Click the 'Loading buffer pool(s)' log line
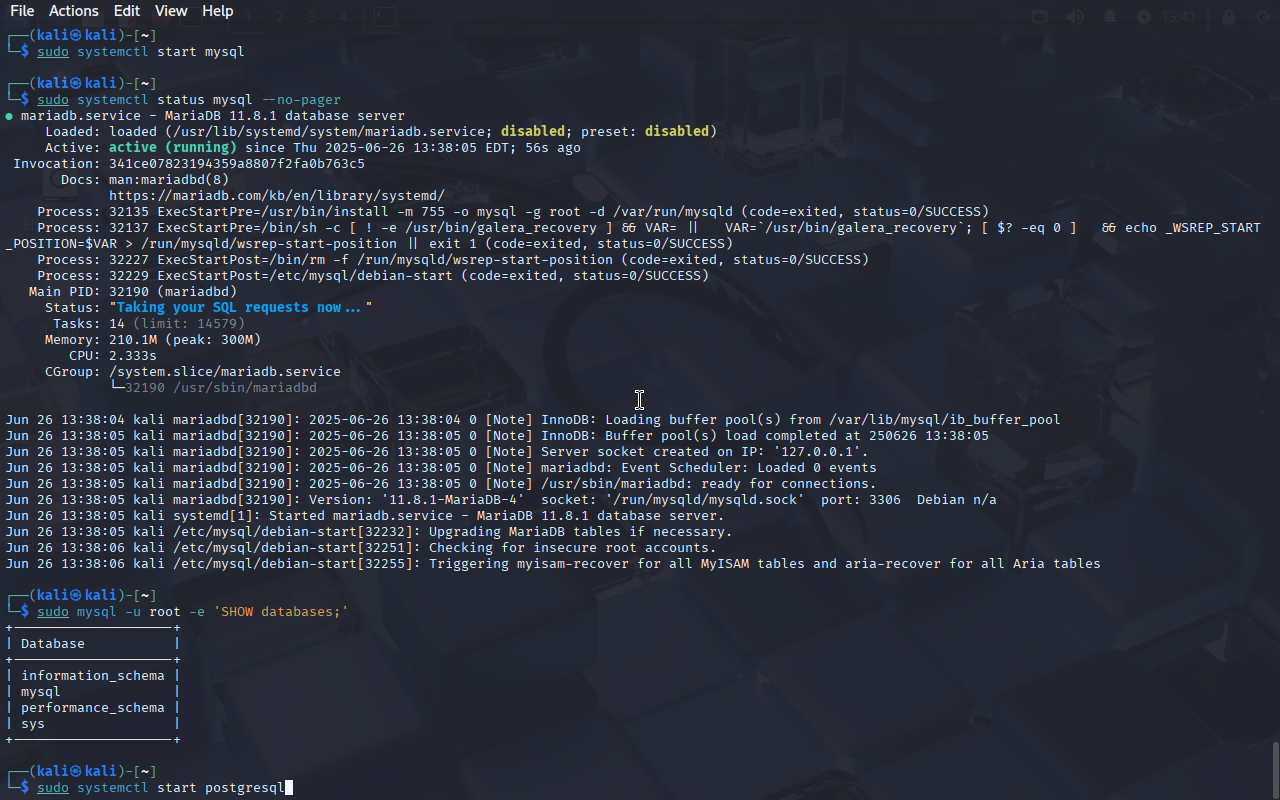Screen dimensions: 1280x800 click(533, 419)
